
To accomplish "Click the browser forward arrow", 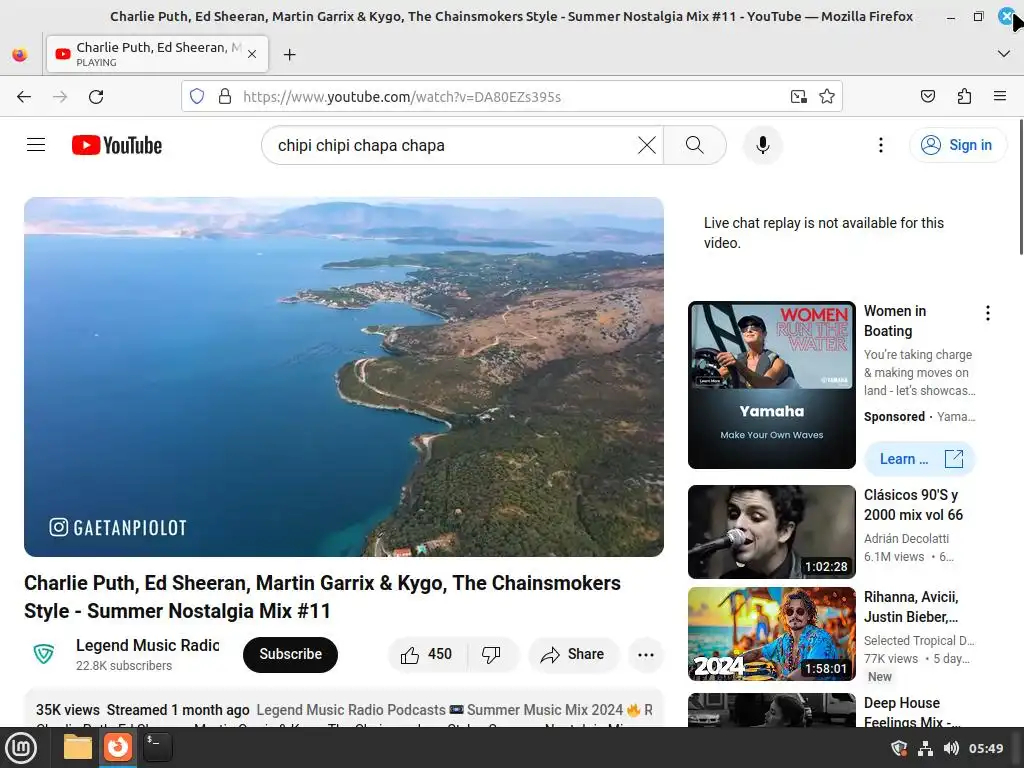I will (x=60, y=97).
